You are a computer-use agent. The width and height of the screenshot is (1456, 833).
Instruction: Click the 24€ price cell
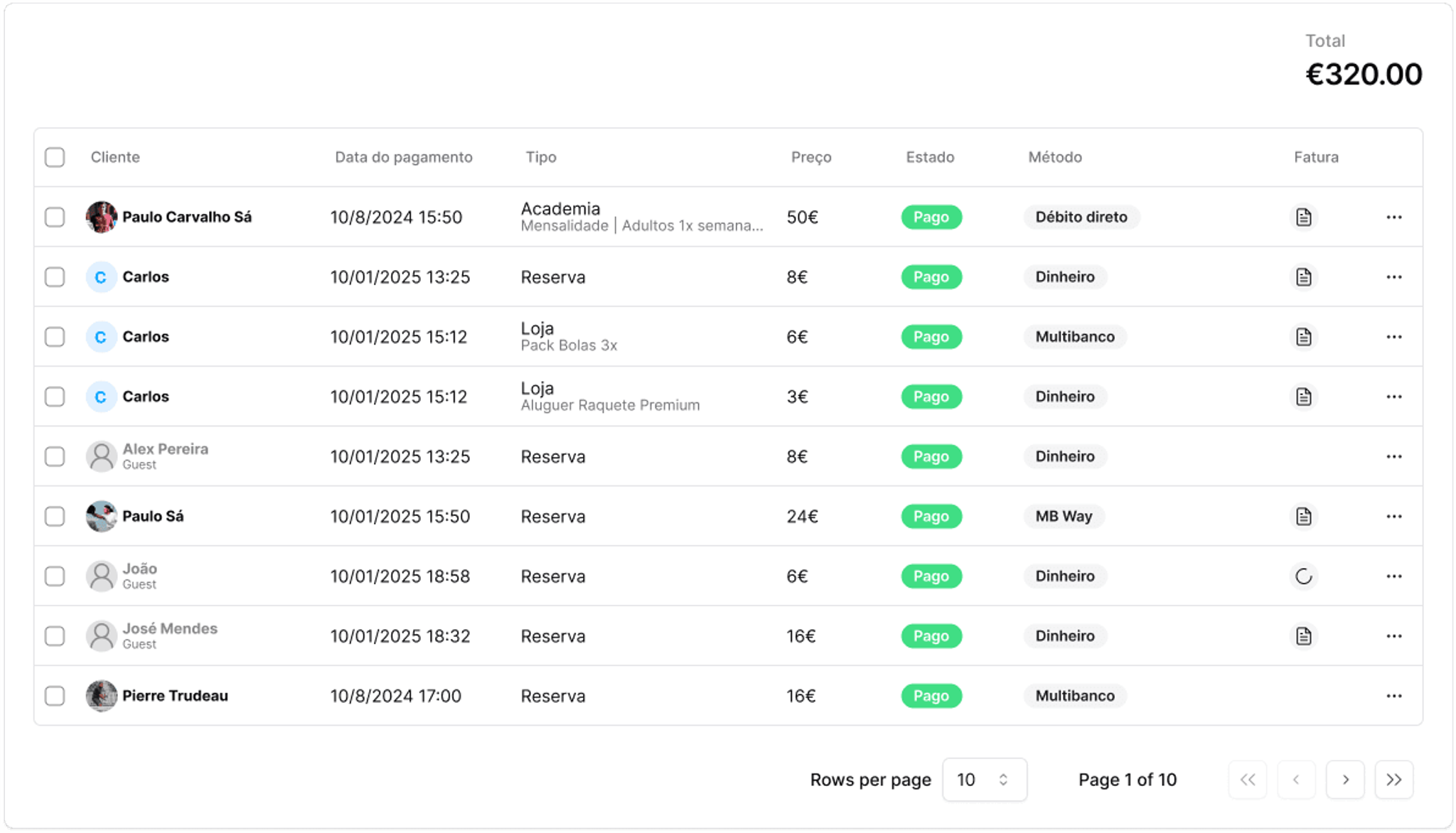[802, 516]
